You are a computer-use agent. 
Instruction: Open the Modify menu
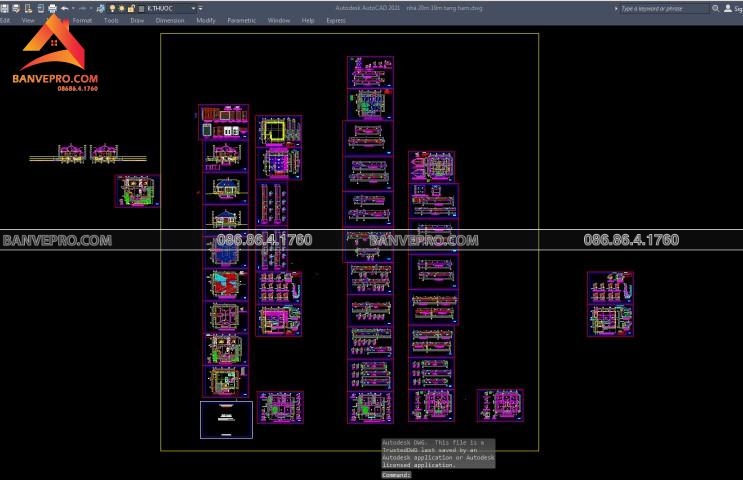click(x=206, y=20)
